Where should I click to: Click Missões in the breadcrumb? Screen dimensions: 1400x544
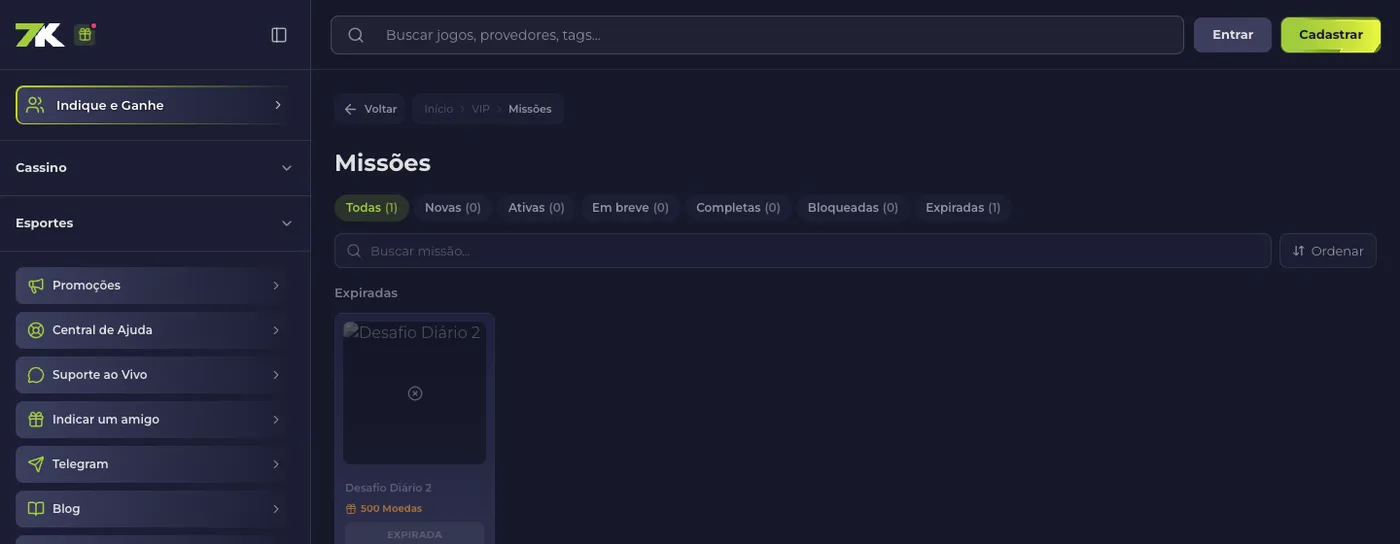coord(530,109)
